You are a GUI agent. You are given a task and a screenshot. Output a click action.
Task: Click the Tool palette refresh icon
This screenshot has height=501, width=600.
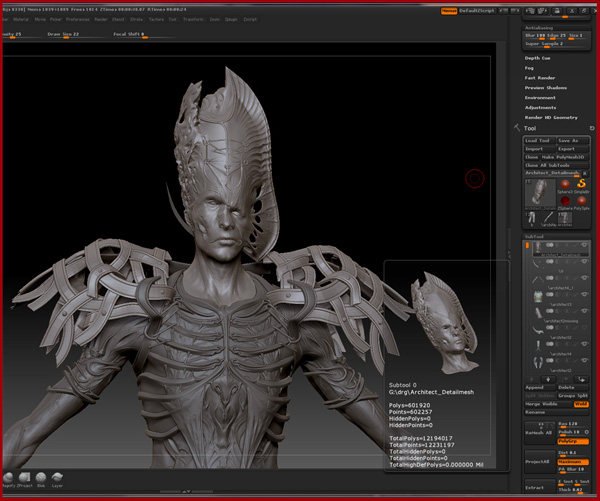point(592,128)
